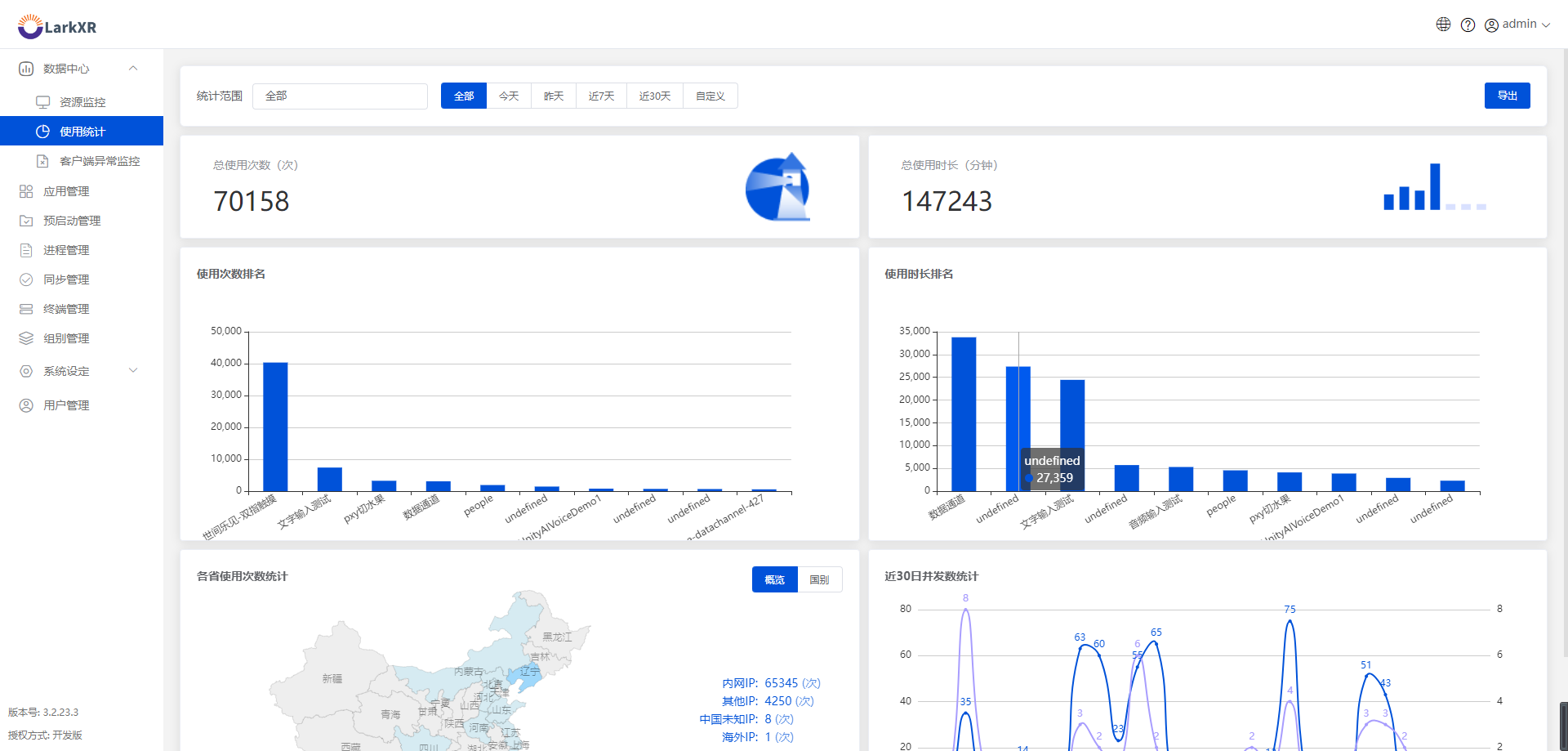Viewport: 1568px width, 751px height.
Task: Switch map view to 国别
Action: [x=819, y=579]
